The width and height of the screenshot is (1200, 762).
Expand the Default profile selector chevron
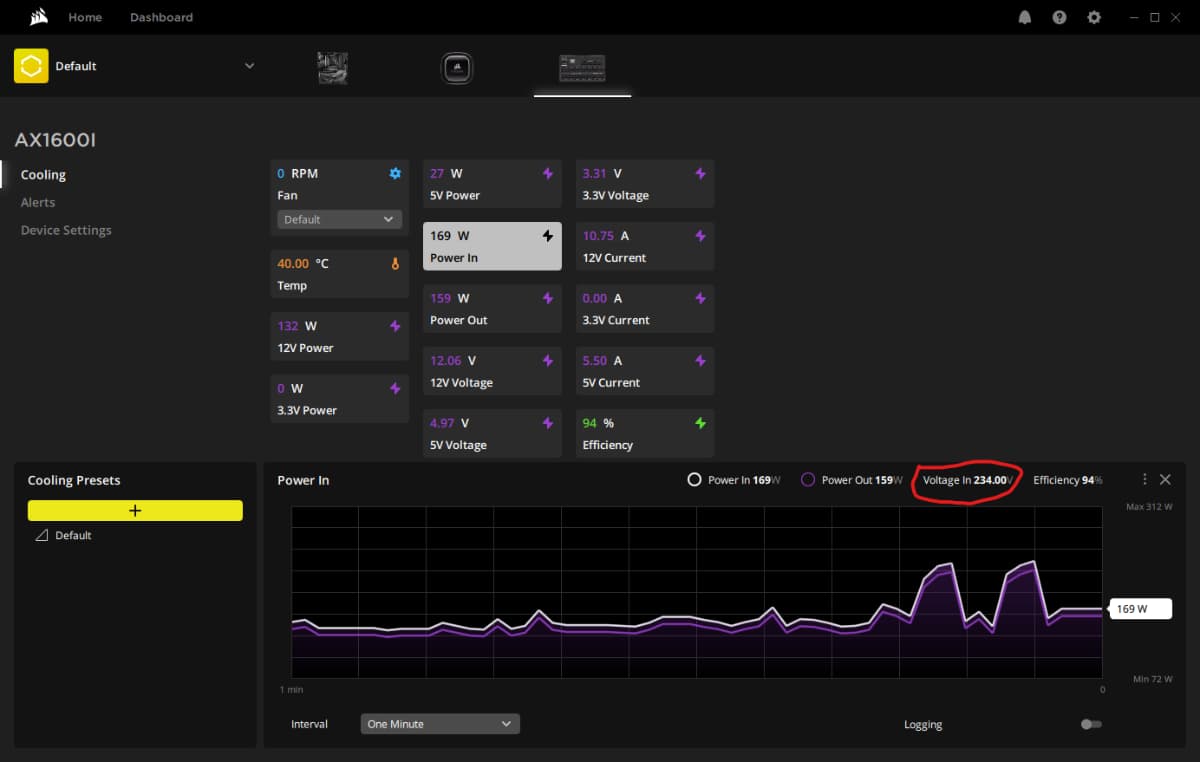[249, 66]
